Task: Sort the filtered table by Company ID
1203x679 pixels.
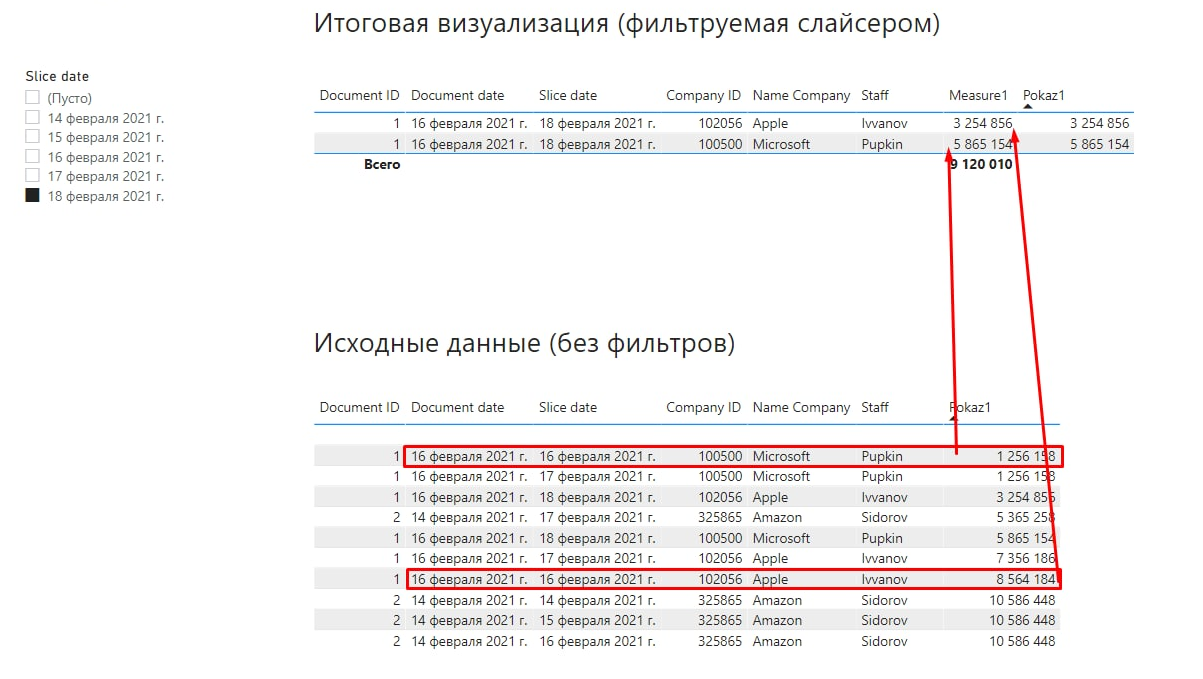Action: point(704,96)
